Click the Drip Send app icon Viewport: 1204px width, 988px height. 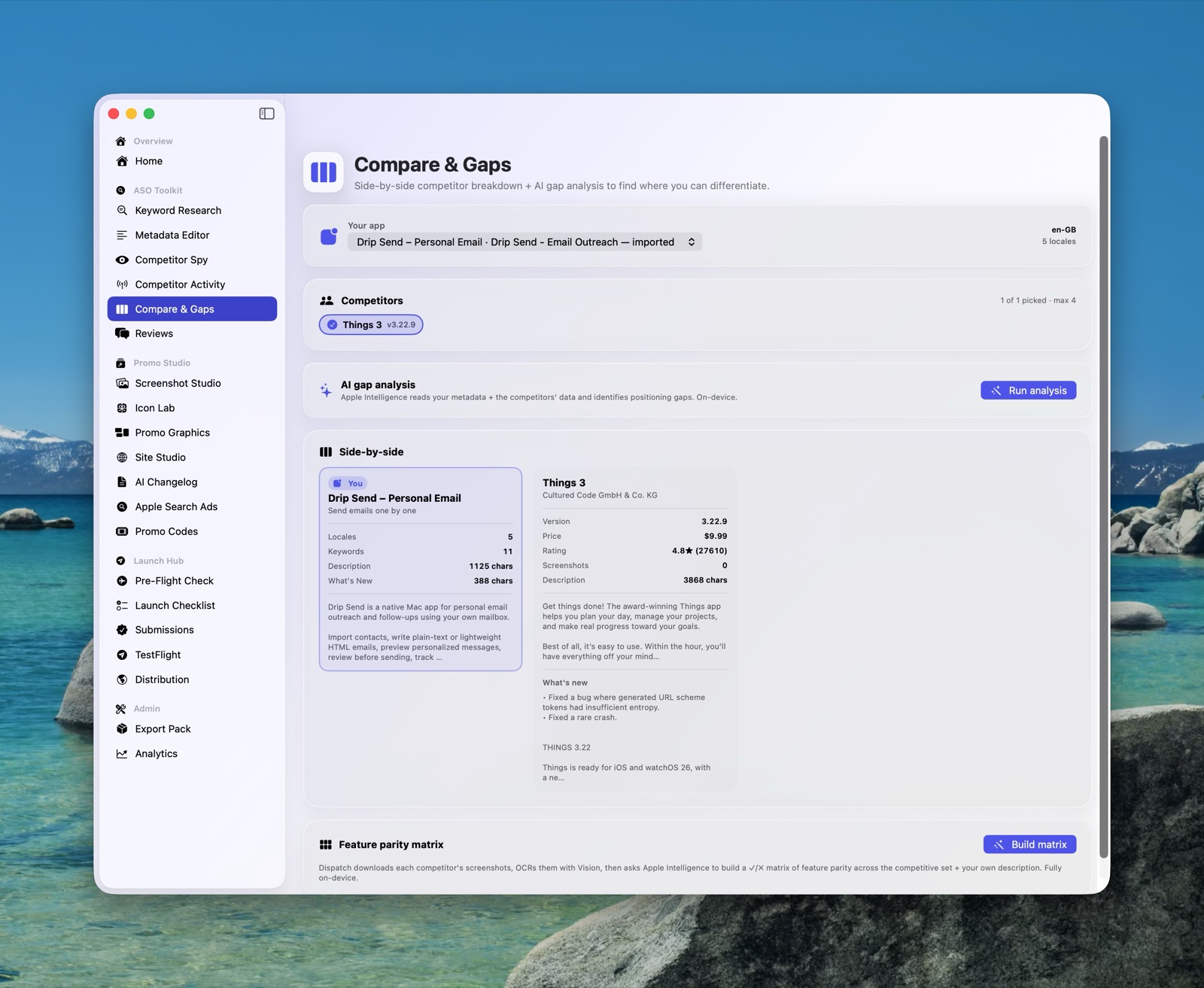pos(329,236)
